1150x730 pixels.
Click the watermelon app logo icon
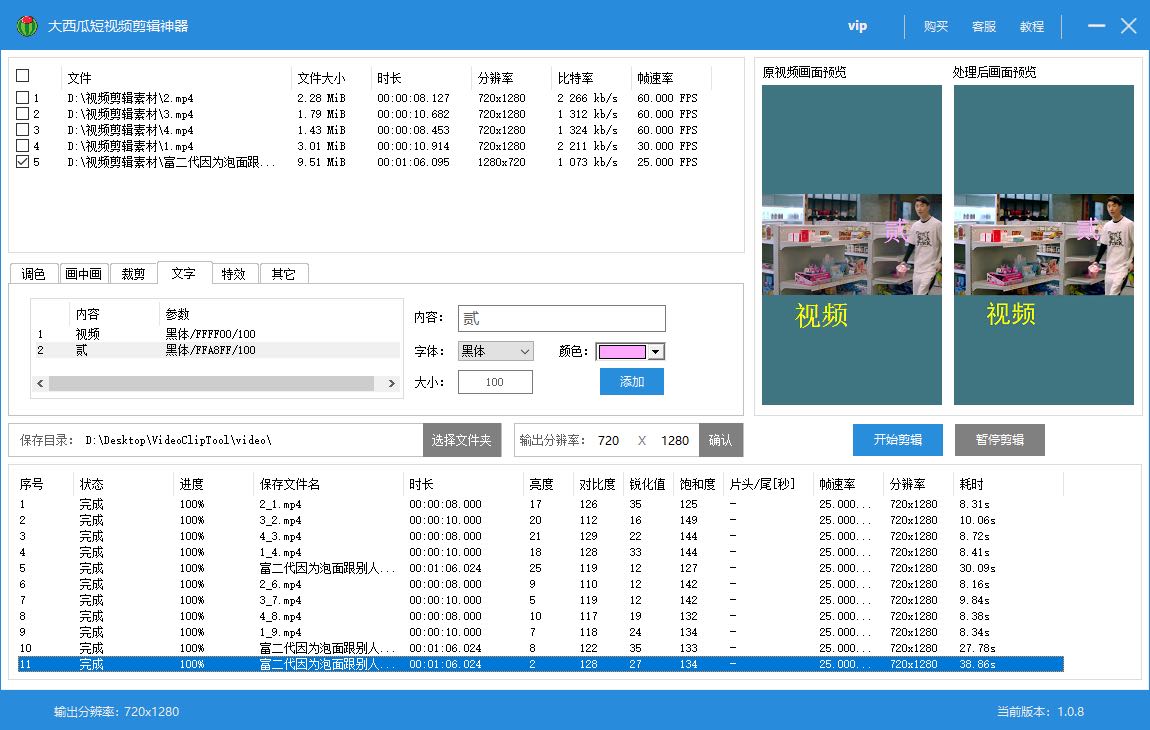pyautogui.click(x=27, y=26)
